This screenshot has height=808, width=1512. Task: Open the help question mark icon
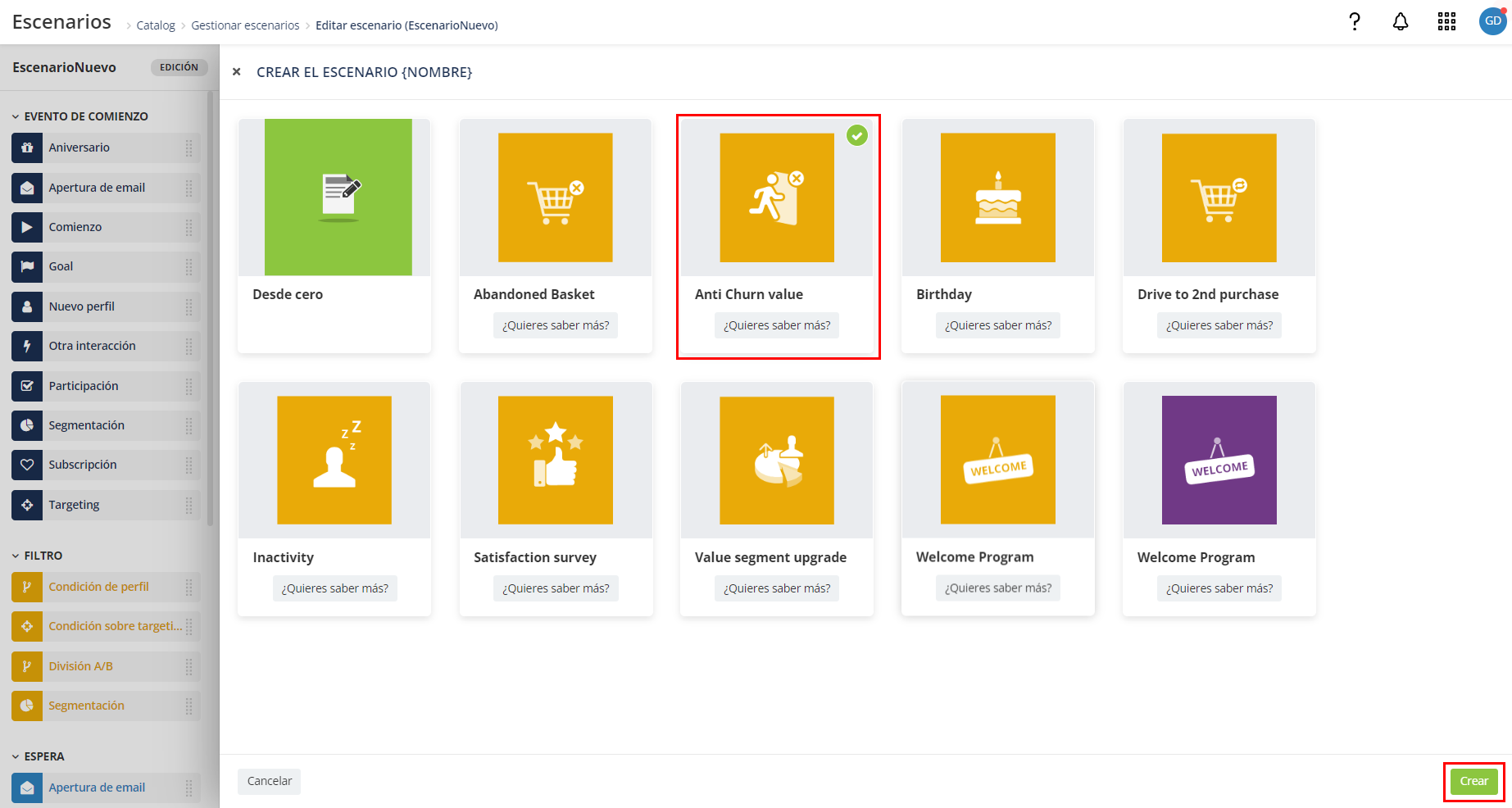tap(1355, 21)
